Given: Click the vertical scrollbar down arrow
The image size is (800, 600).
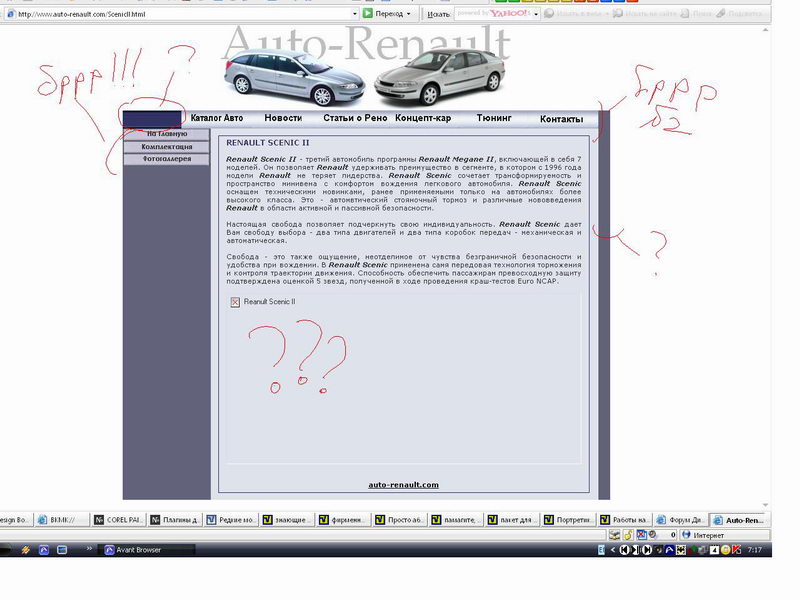Looking at the screenshot, I should (765, 505).
